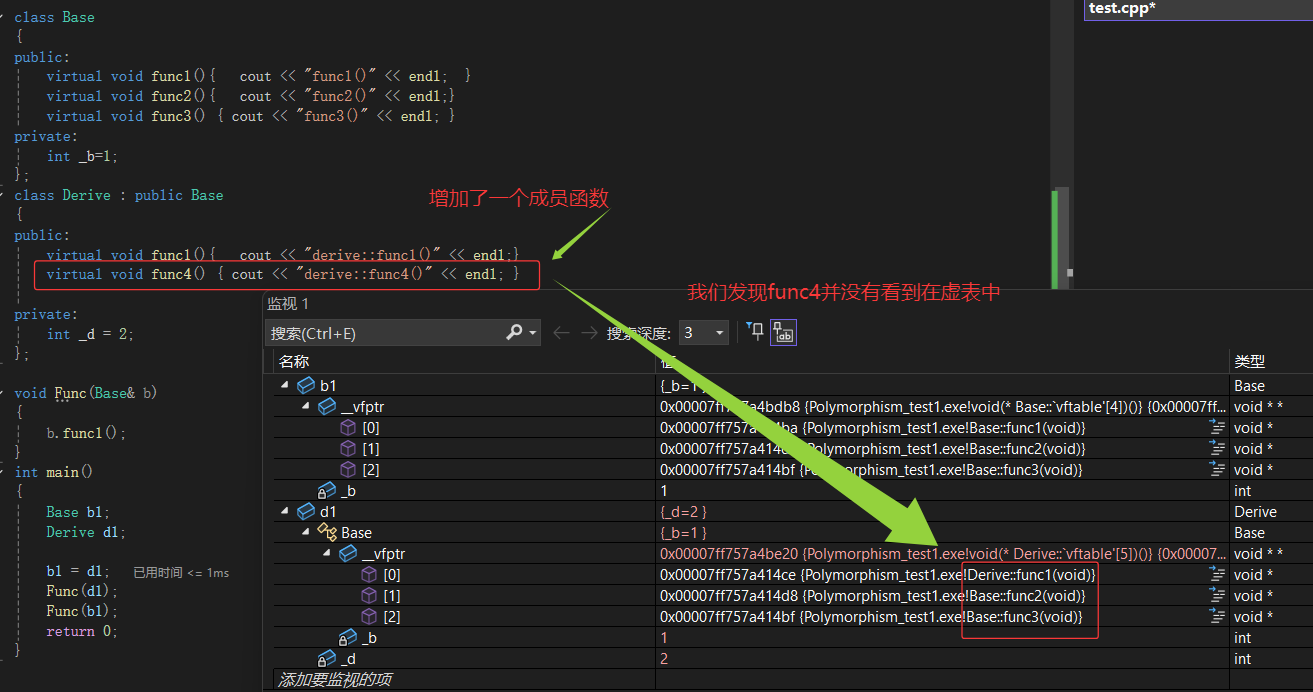Click the next search result arrow
The height and width of the screenshot is (692, 1313).
click(588, 333)
